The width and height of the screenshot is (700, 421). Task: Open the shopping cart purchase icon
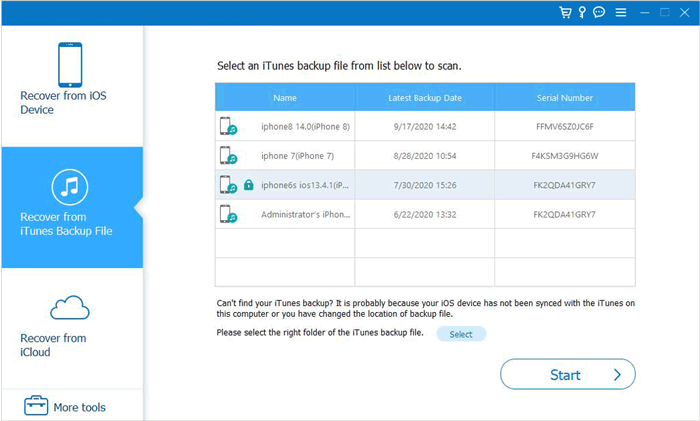tap(565, 13)
